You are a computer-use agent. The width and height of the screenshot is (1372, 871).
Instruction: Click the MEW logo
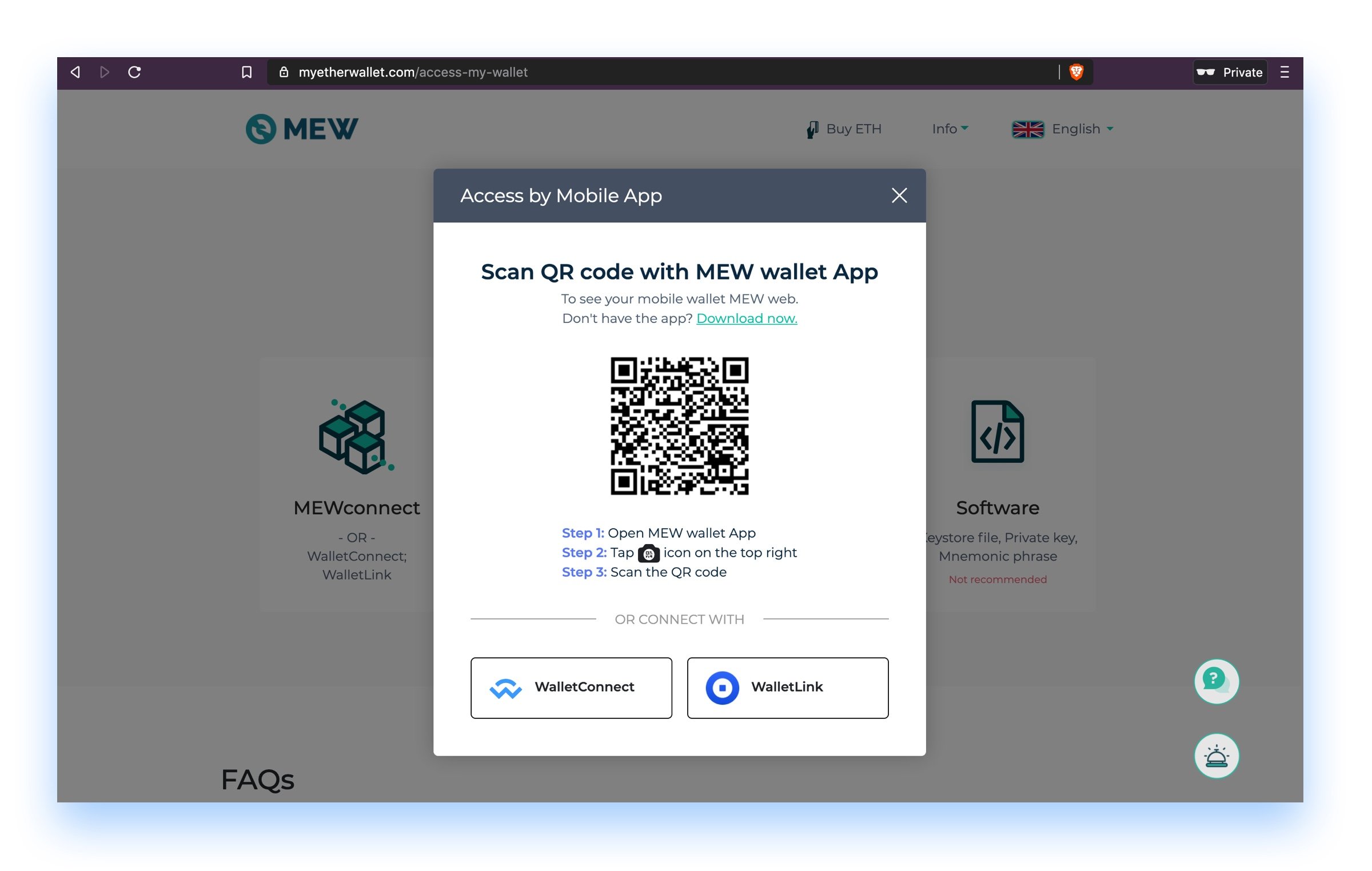coord(302,129)
